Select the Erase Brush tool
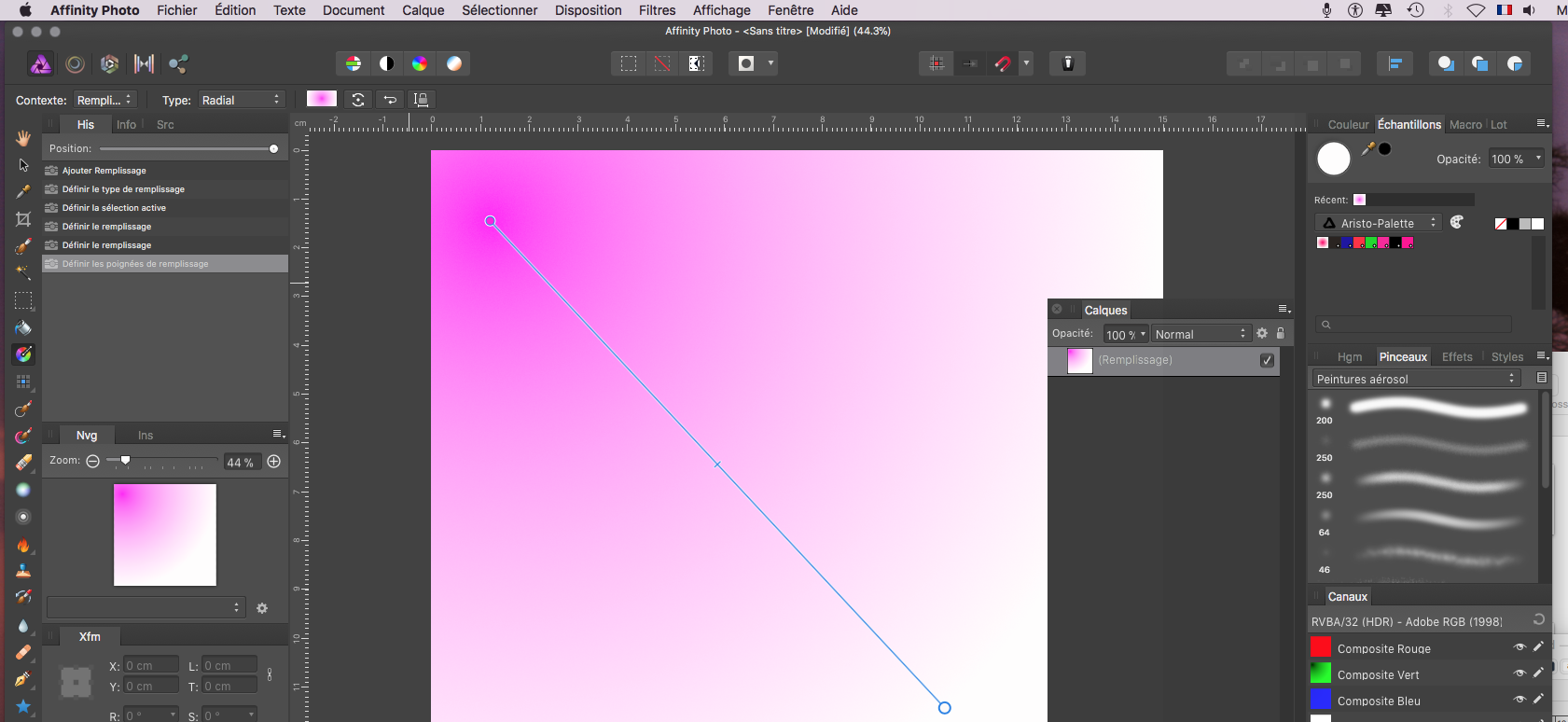This screenshot has width=1568, height=722. [23, 463]
